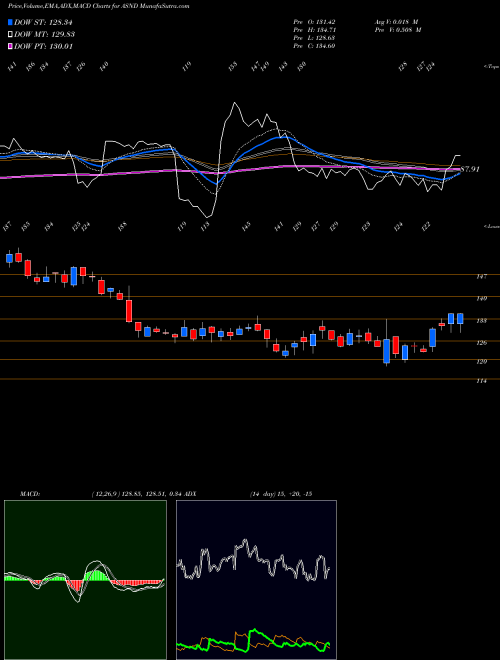
Task: Click the 'Pre H: 134.71' value
Action: 314,30
